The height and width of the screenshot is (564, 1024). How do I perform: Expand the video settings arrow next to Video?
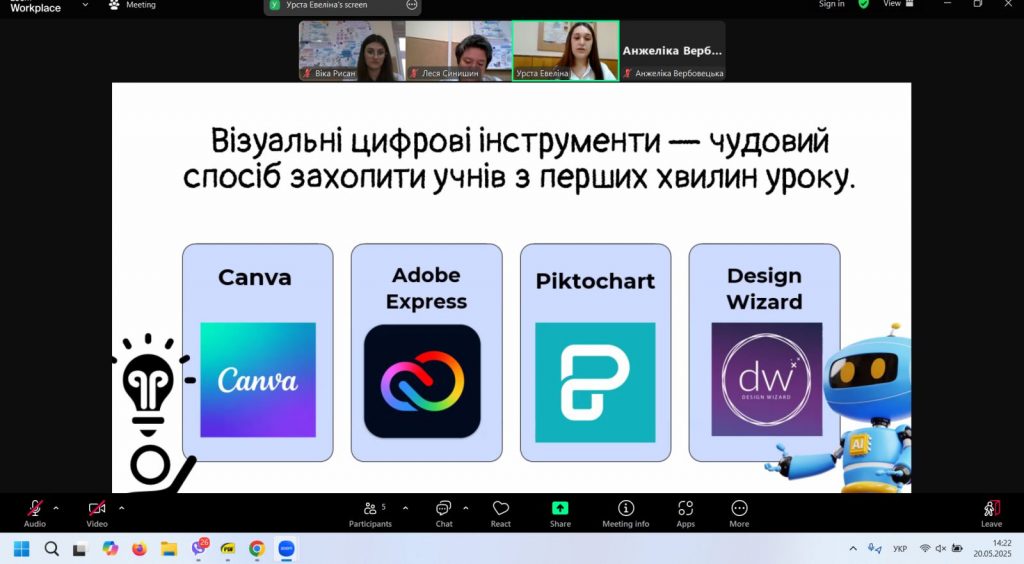coord(121,508)
